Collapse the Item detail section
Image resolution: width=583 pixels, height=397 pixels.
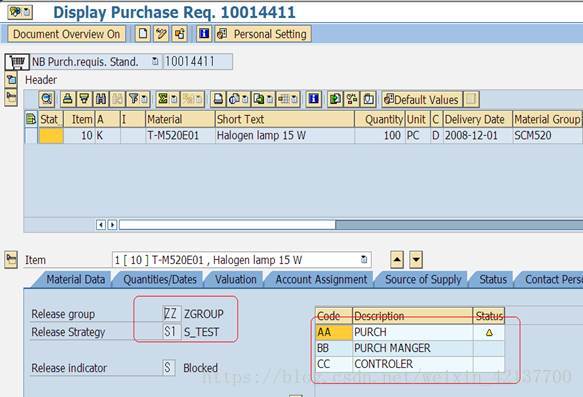11,259
